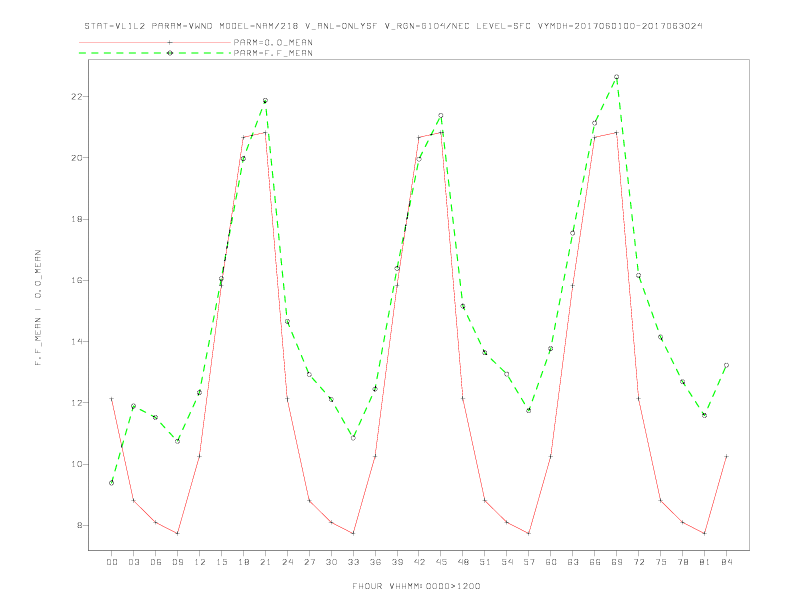This screenshot has height=612, width=792.
Task: Click the x-axis tick label 72
Action: (x=638, y=562)
